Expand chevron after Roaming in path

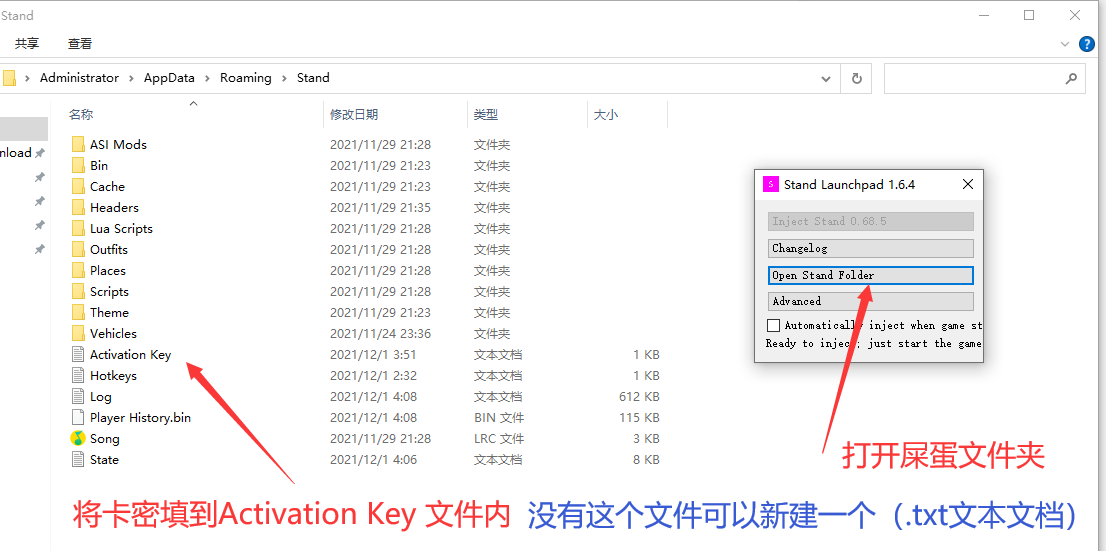coord(284,78)
